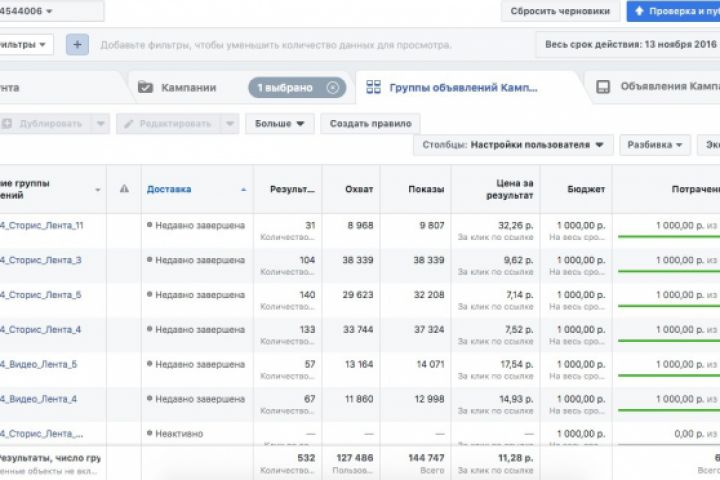Open the Разбивка dropdown

pyautogui.click(x=655, y=145)
